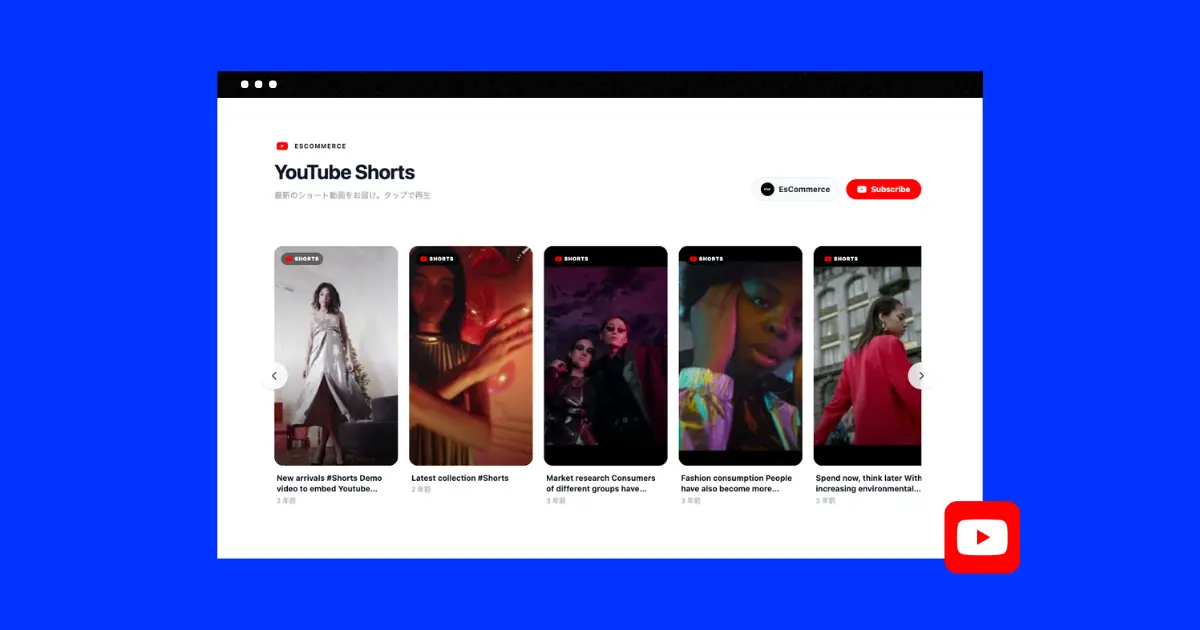Click the YouTube Shorts heading
The width and height of the screenshot is (1200, 630).
344,172
